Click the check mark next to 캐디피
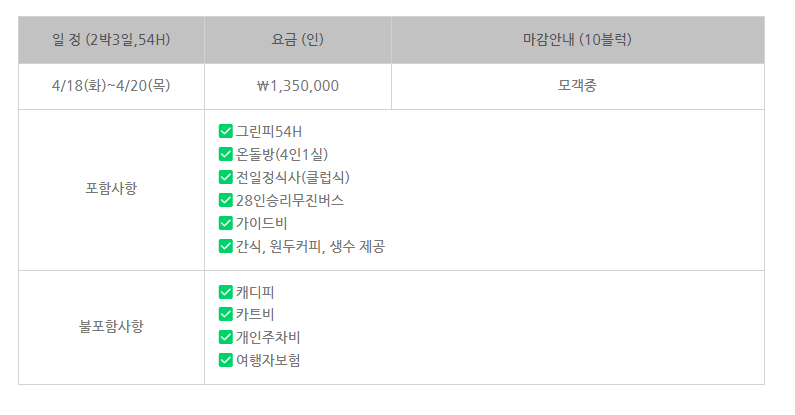Viewport: 795px width, 415px height. pyautogui.click(x=226, y=292)
